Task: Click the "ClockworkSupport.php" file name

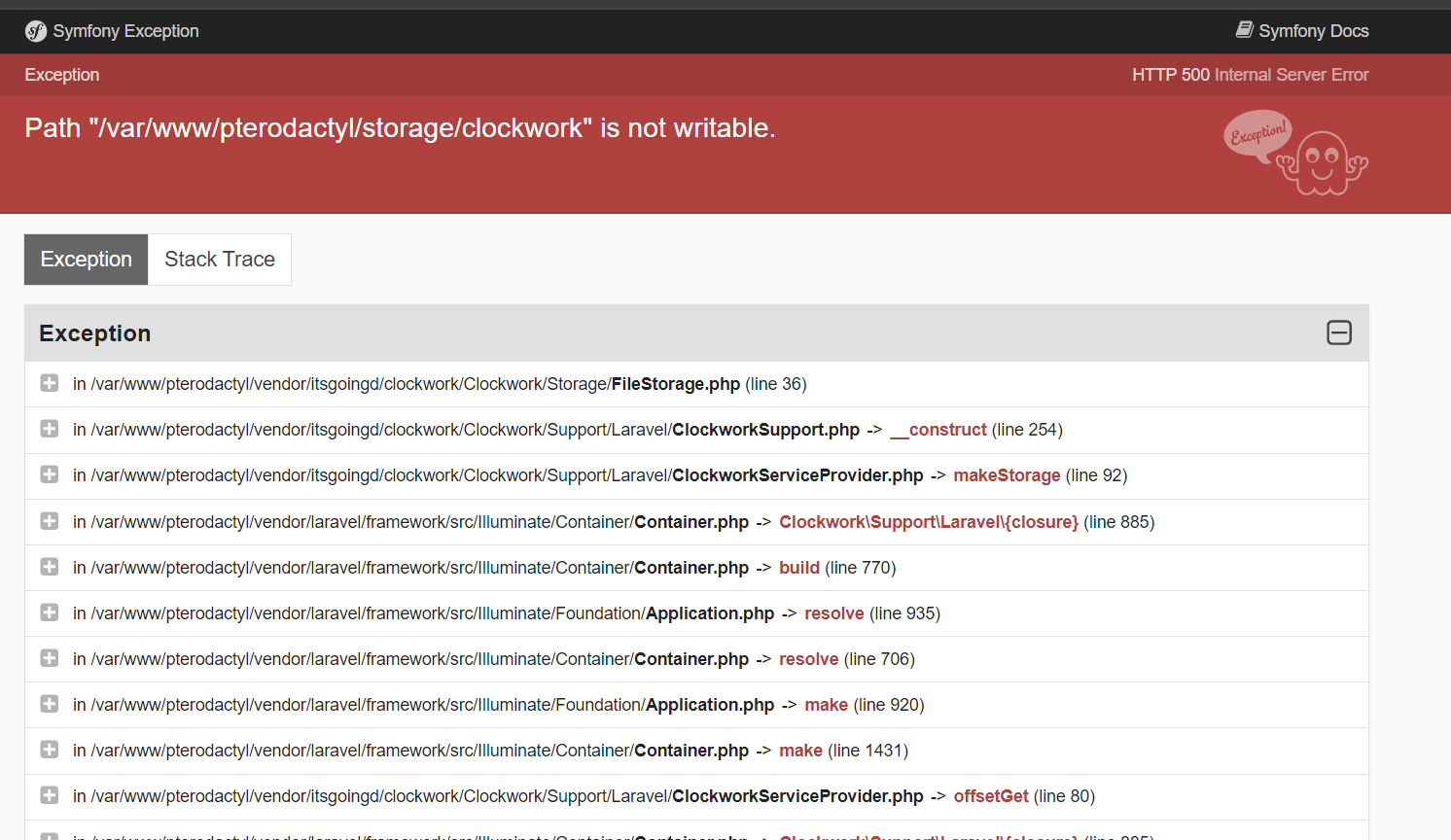Action: tap(766, 430)
